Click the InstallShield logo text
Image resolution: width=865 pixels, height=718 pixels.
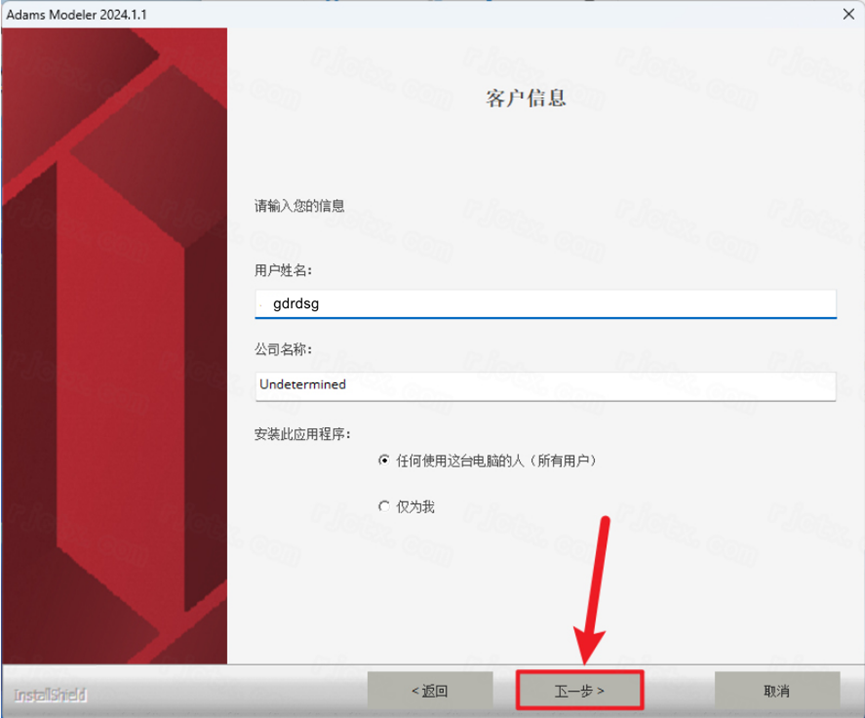coord(50,695)
